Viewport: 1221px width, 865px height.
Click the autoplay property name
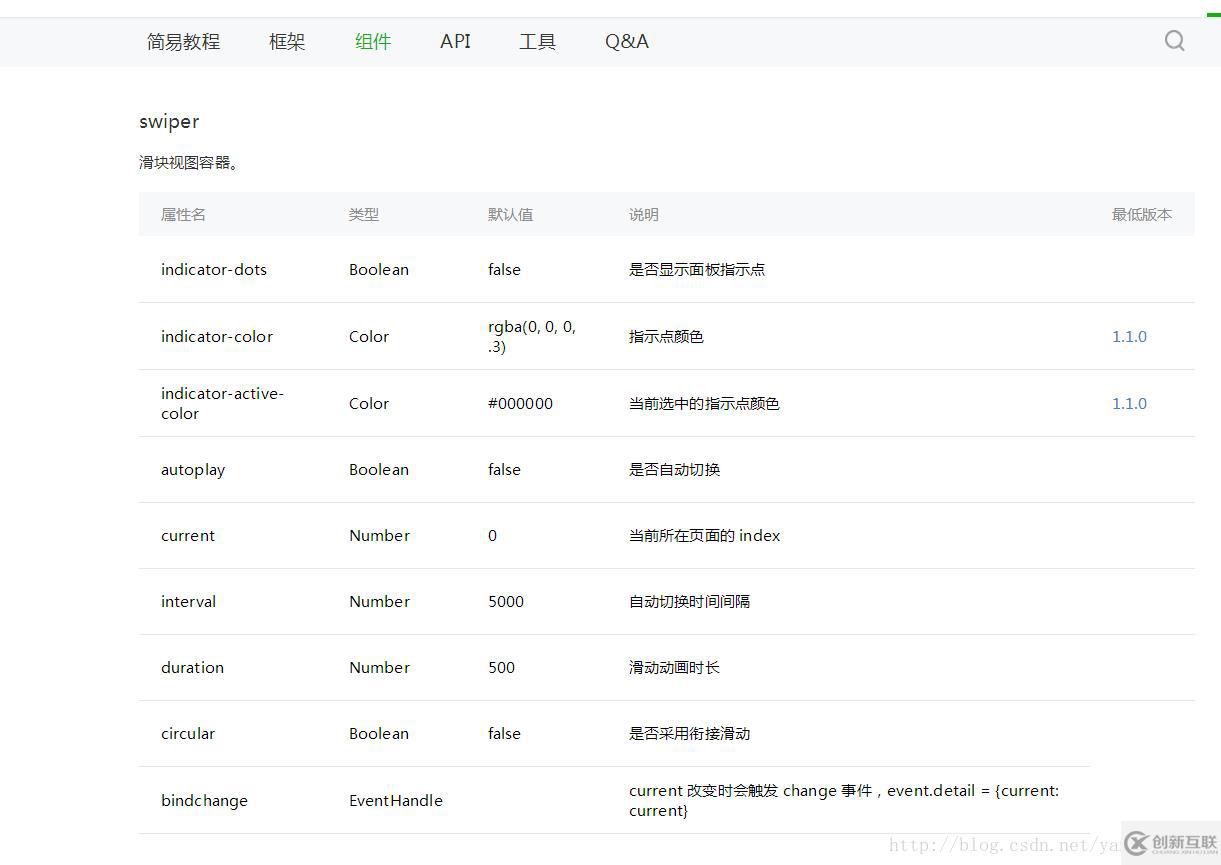tap(193, 469)
